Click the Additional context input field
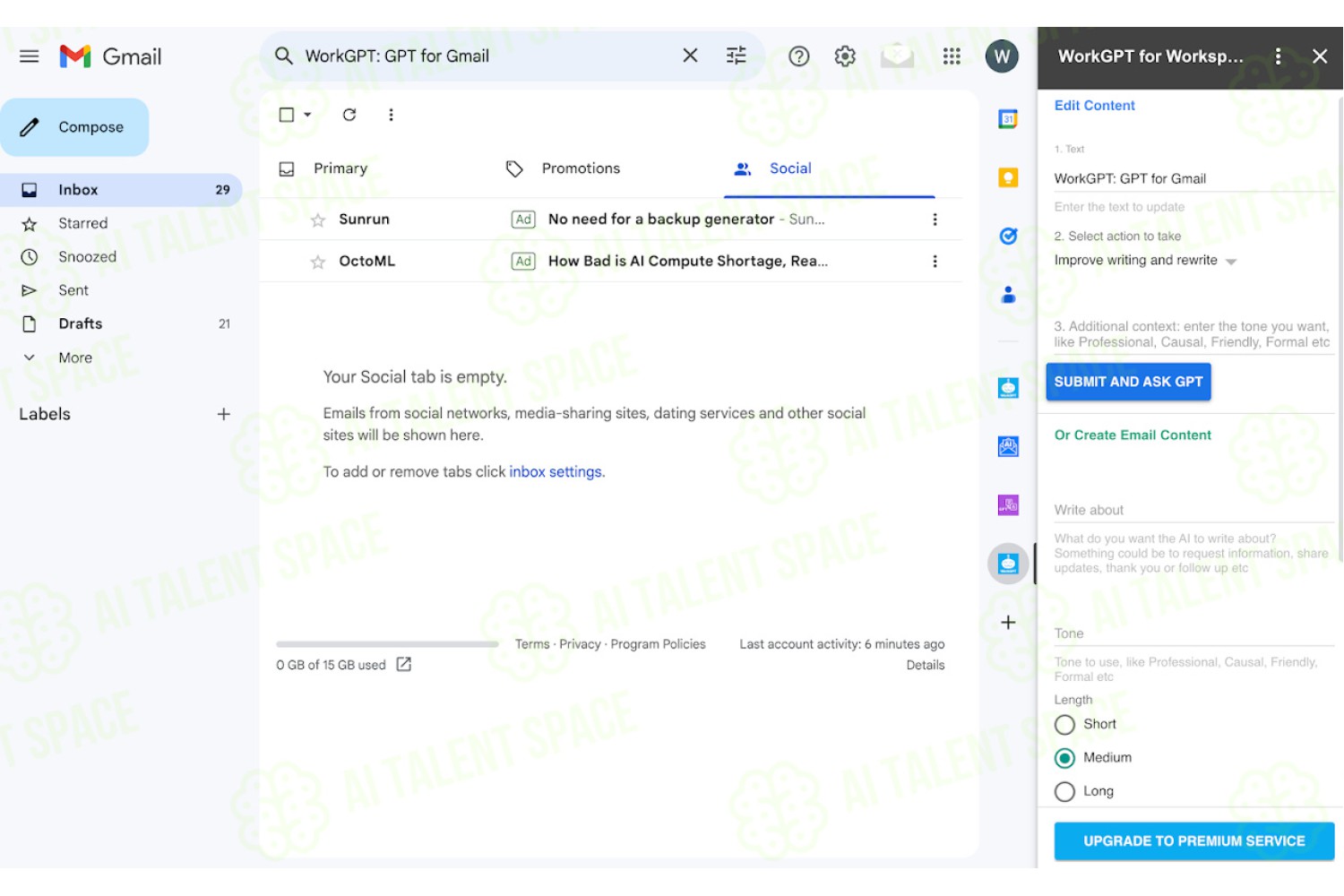 (1194, 334)
